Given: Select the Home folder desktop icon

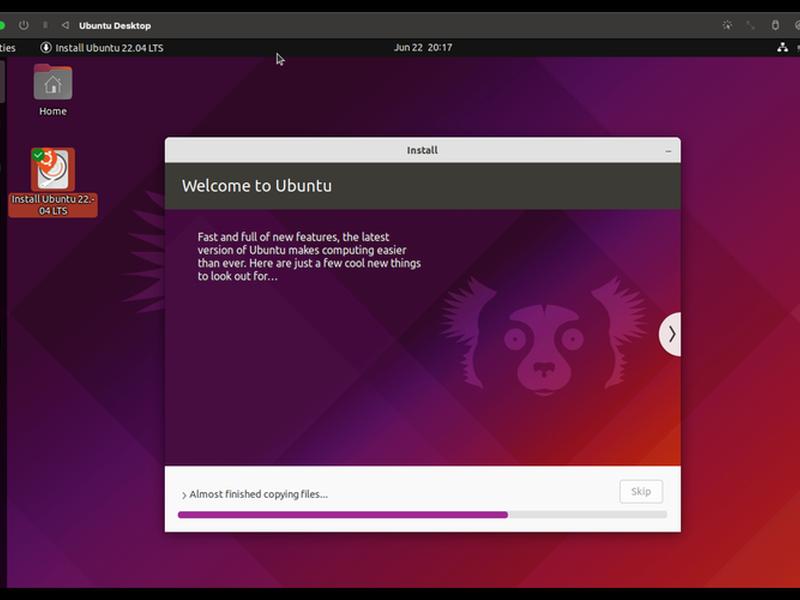Looking at the screenshot, I should [x=53, y=90].
